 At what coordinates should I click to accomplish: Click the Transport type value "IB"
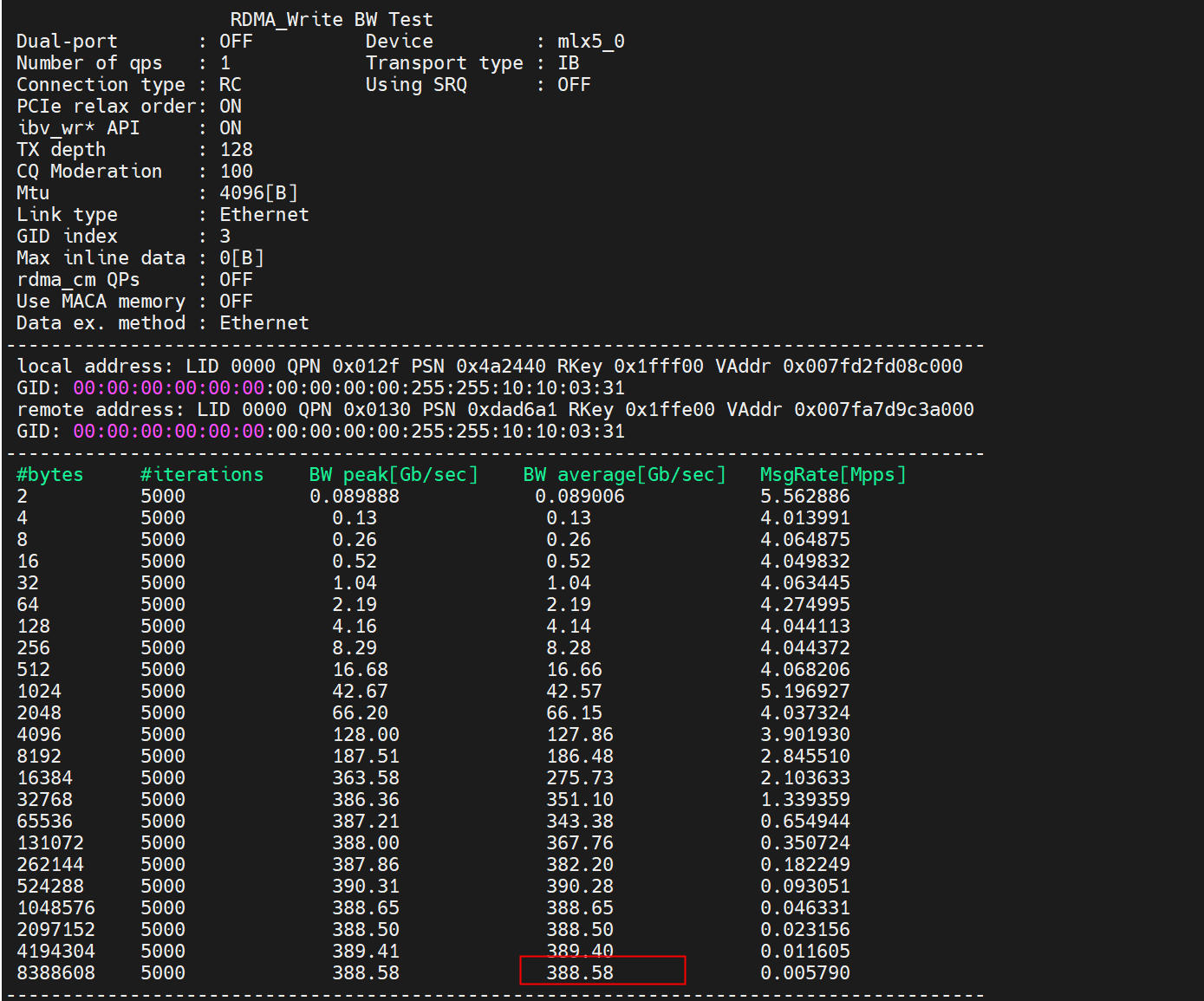pos(568,62)
